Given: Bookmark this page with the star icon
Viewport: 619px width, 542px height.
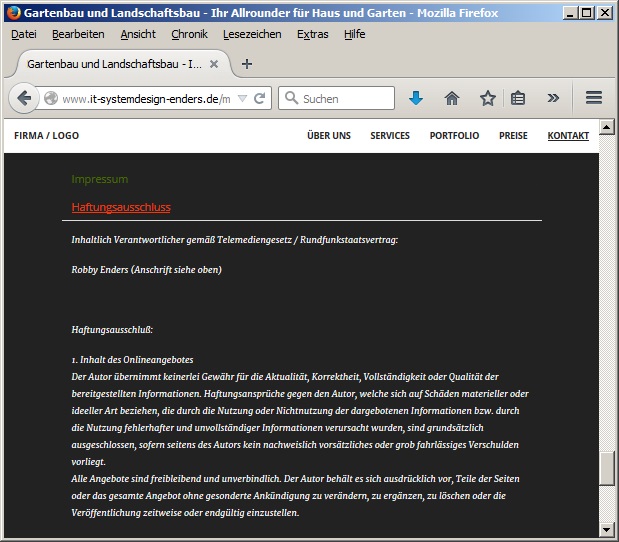Looking at the screenshot, I should 487,98.
